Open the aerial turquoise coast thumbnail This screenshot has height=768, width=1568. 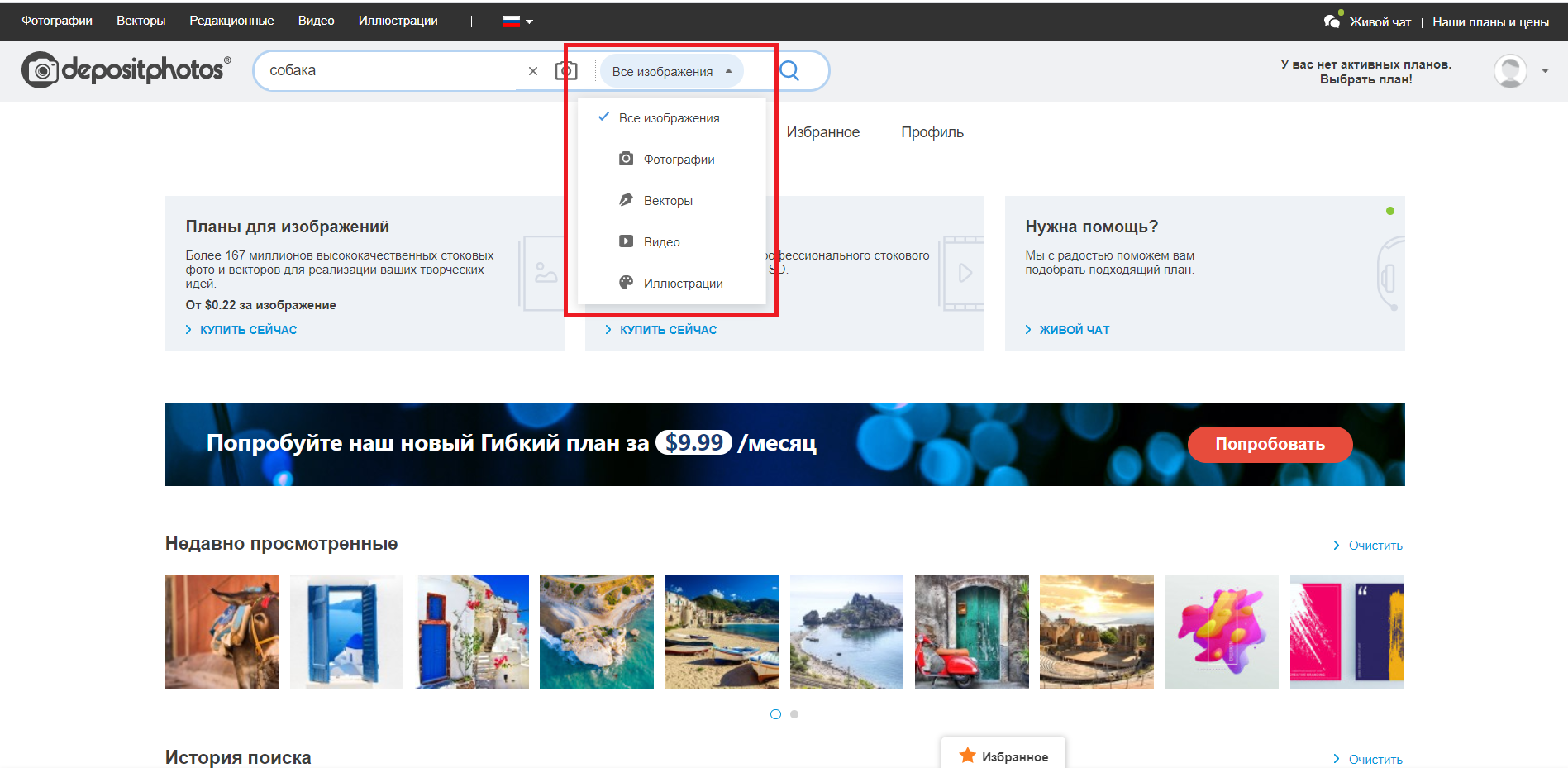(597, 632)
